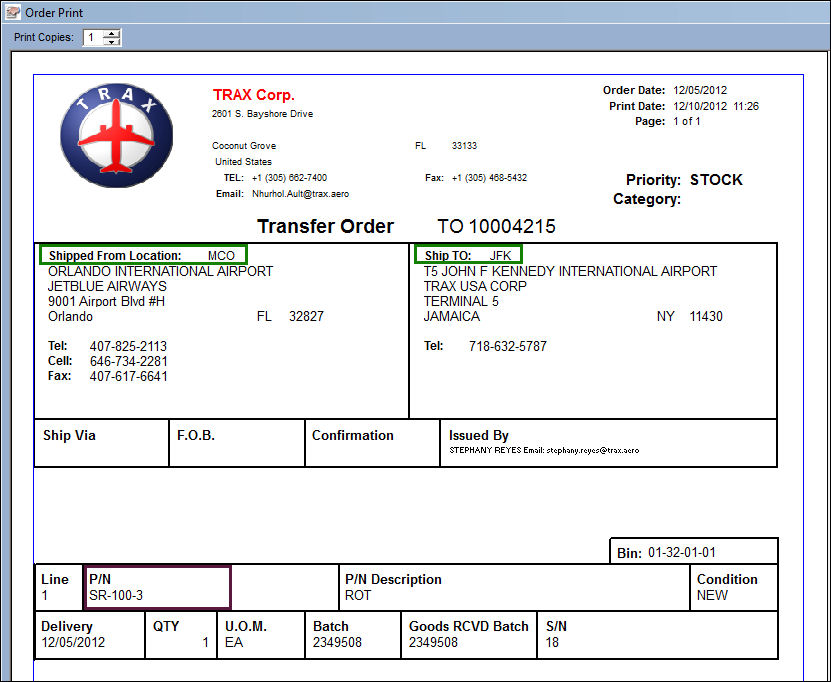This screenshot has width=831, height=682.
Task: Click the email address Nhurhol.Ault@trax.aero
Action: click(x=300, y=194)
